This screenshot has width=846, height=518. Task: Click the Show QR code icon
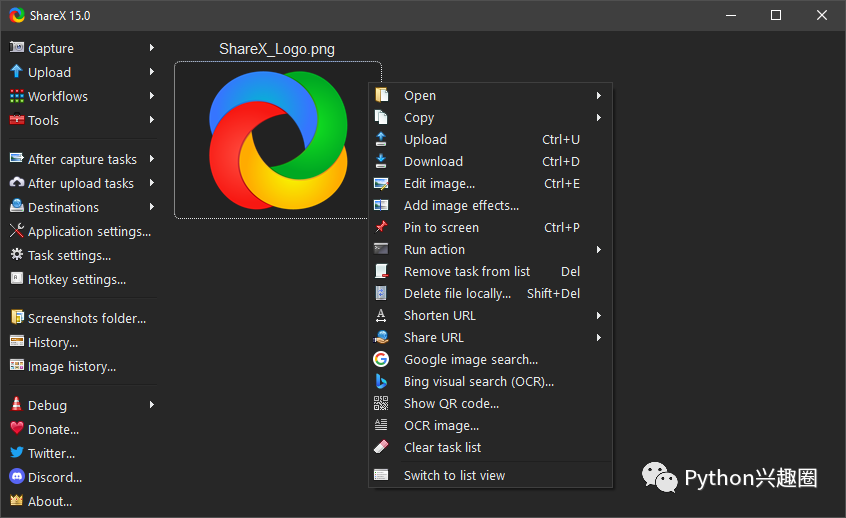[381, 403]
